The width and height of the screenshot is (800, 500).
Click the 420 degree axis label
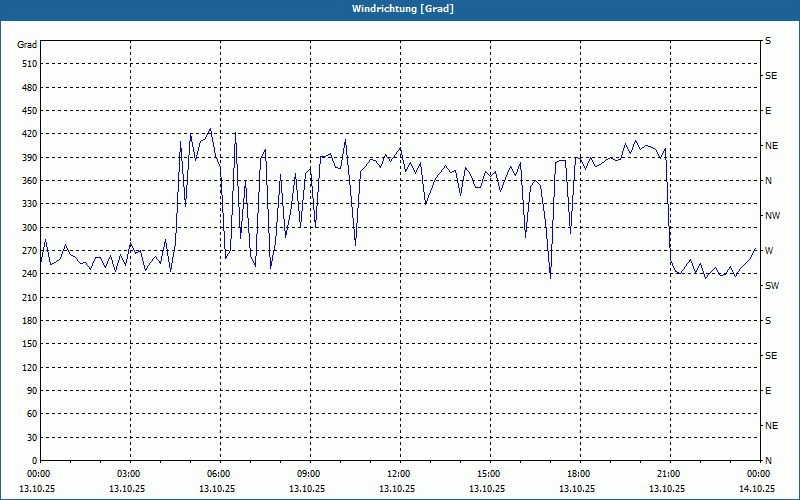coord(30,134)
